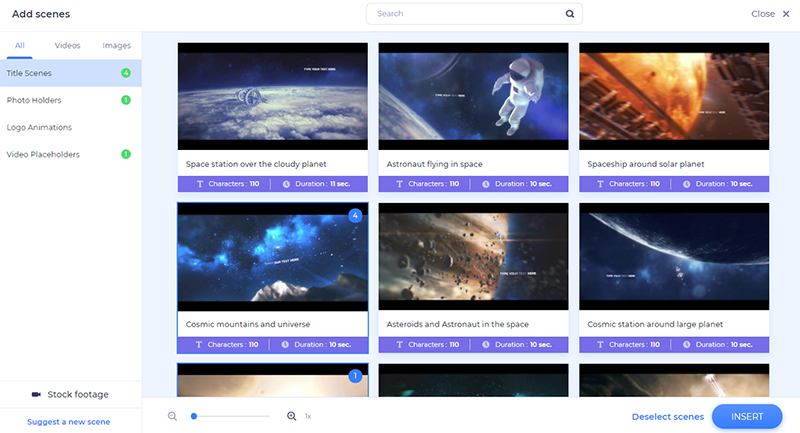
Task: Click the zoom in magnifier icon
Action: tap(292, 416)
